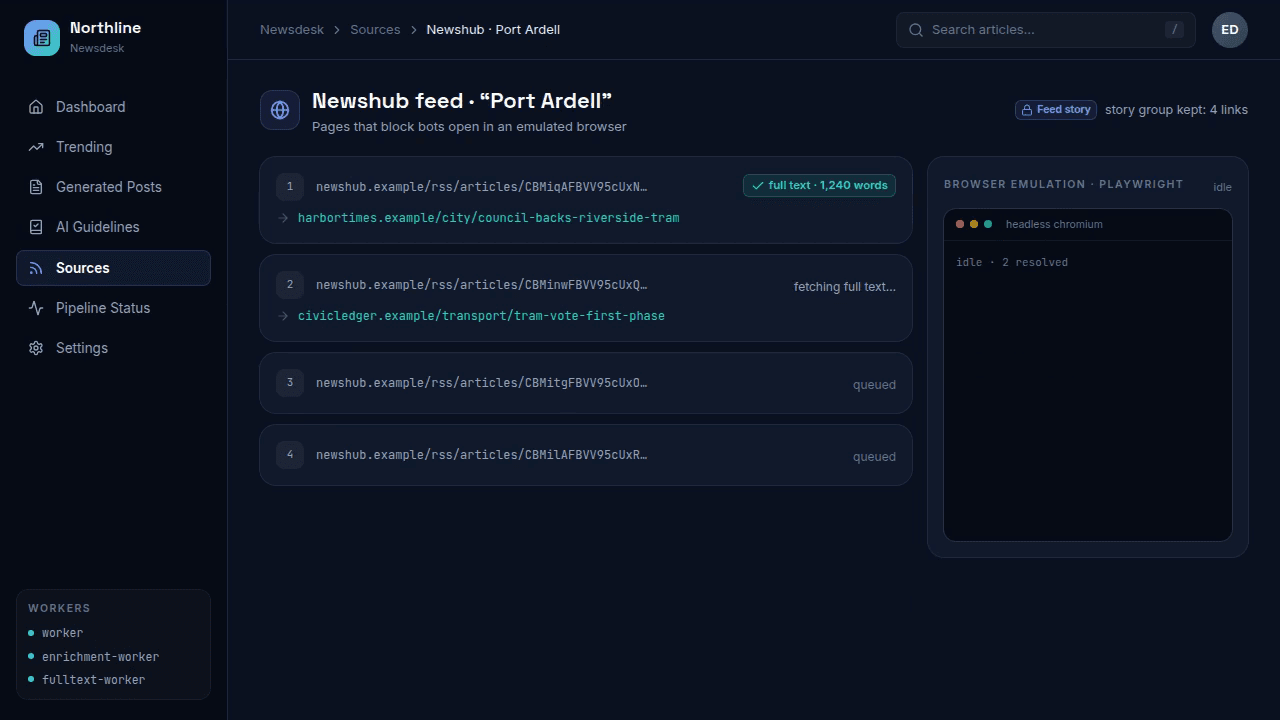Click row number 1 badge
The width and height of the screenshot is (1280, 720).
pos(290,186)
